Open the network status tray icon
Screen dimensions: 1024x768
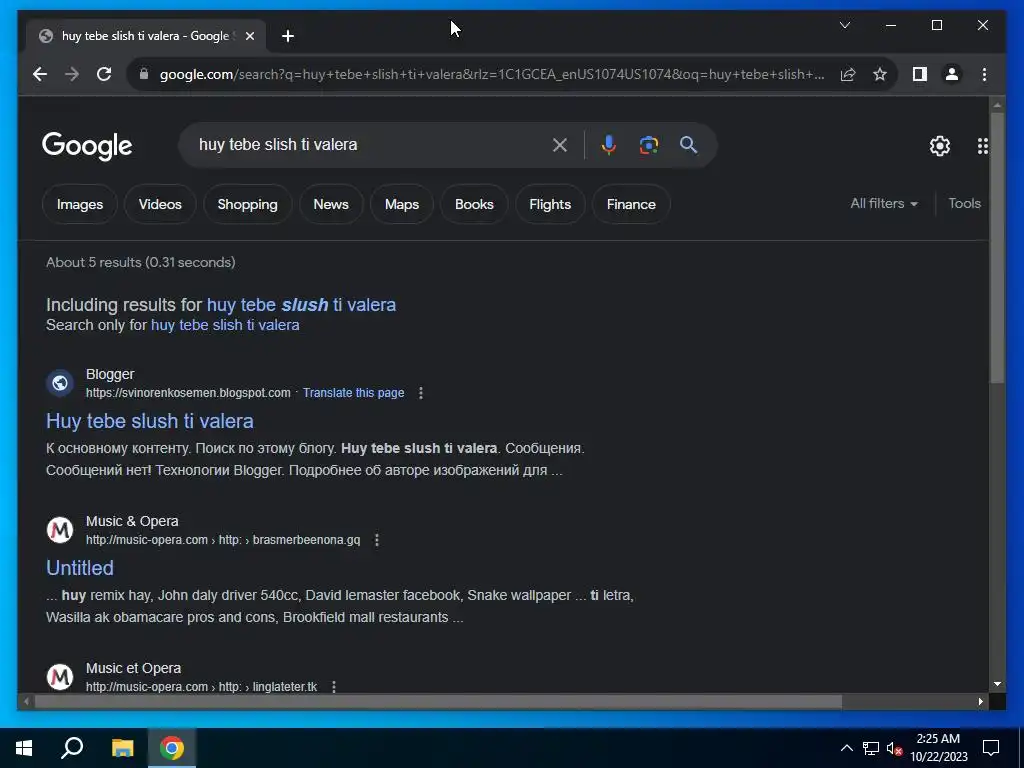[871, 748]
